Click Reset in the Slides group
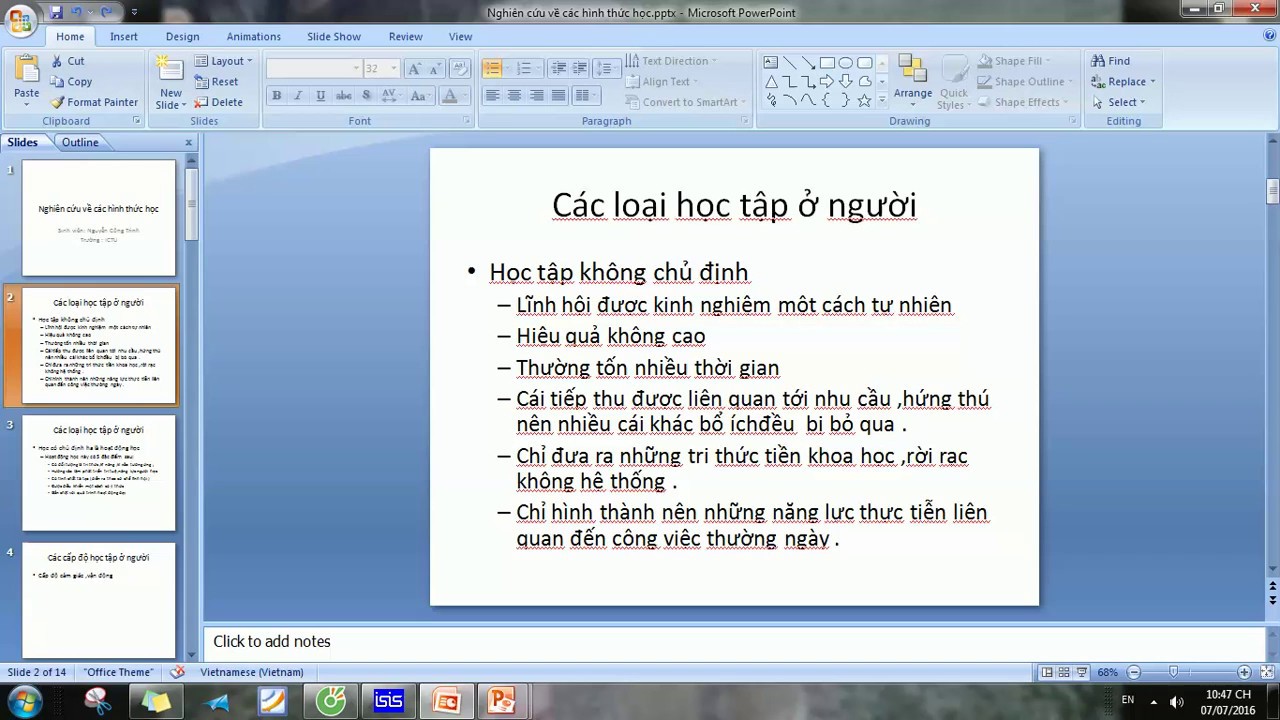Screen dimensions: 1280x720 pyautogui.click(x=217, y=82)
